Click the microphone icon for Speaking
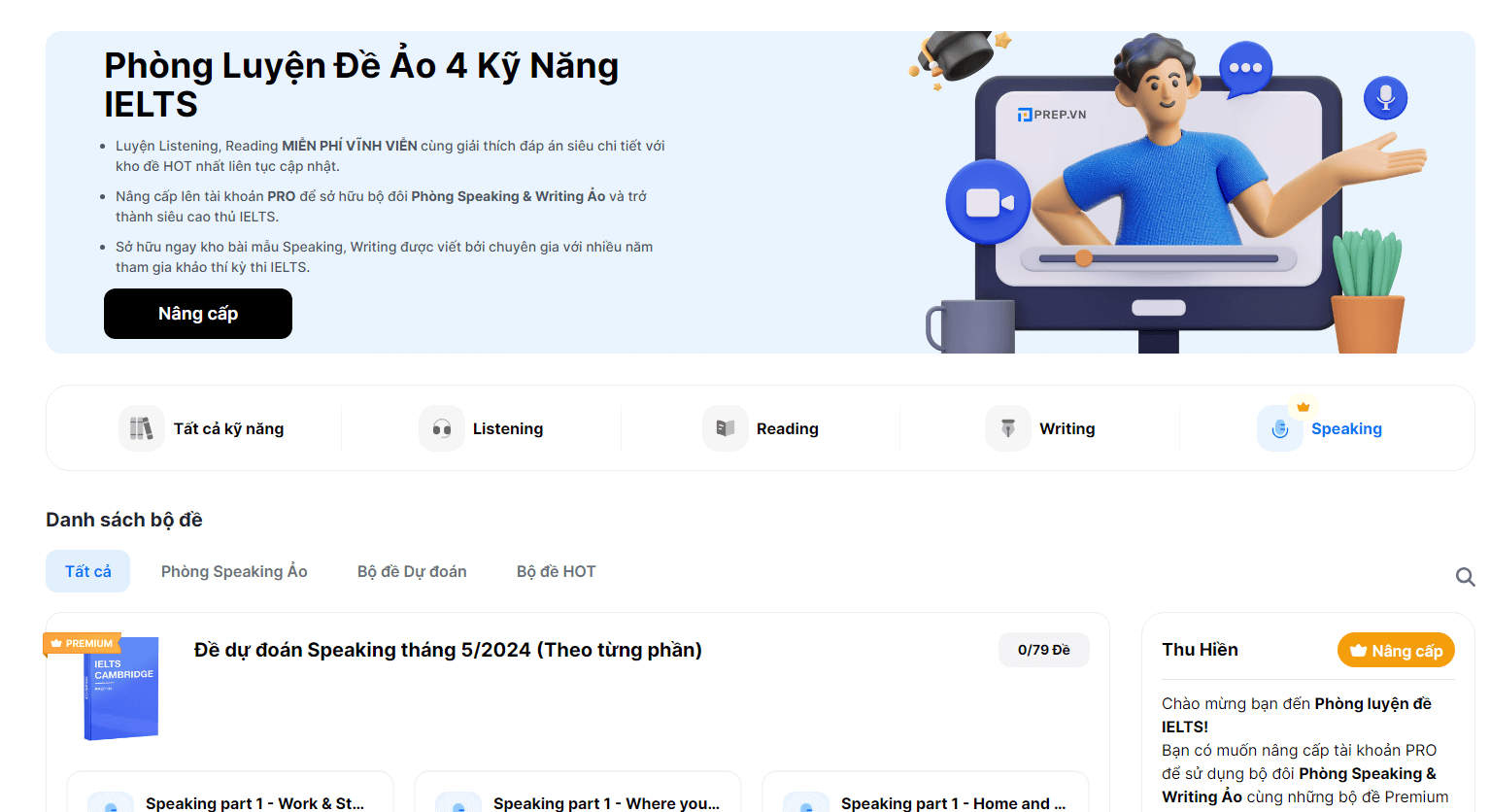The height and width of the screenshot is (812, 1490). (1280, 428)
